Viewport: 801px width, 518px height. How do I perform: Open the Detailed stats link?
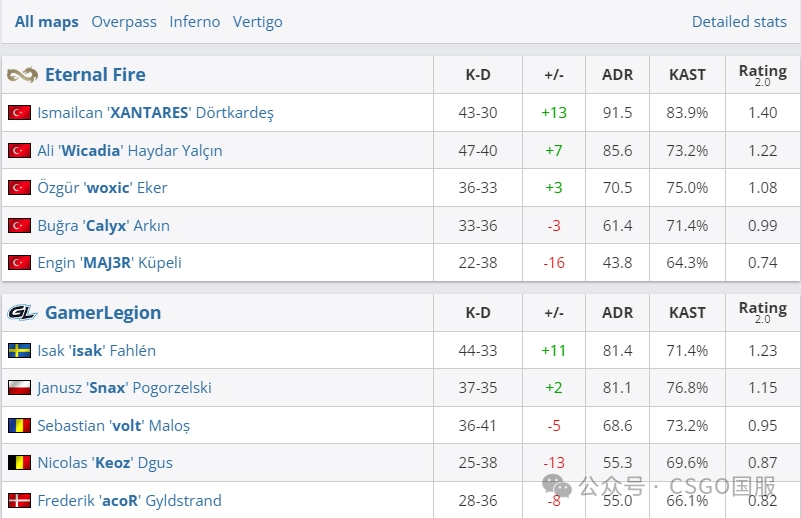click(x=739, y=21)
